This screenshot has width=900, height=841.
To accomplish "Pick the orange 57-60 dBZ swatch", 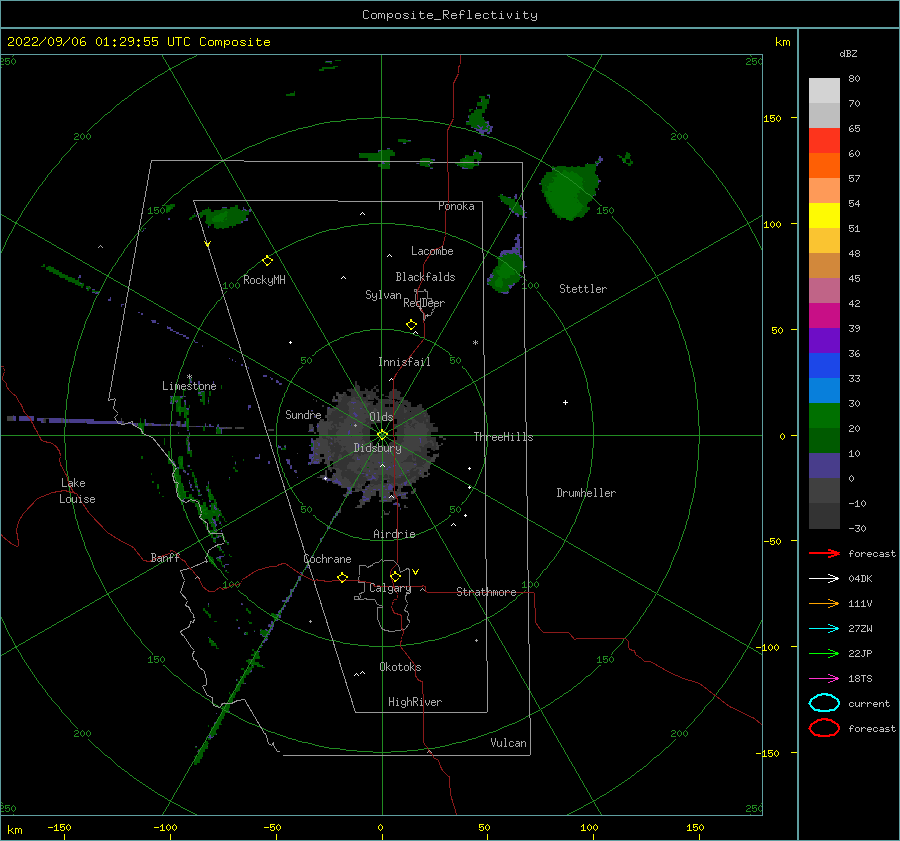I will (824, 166).
